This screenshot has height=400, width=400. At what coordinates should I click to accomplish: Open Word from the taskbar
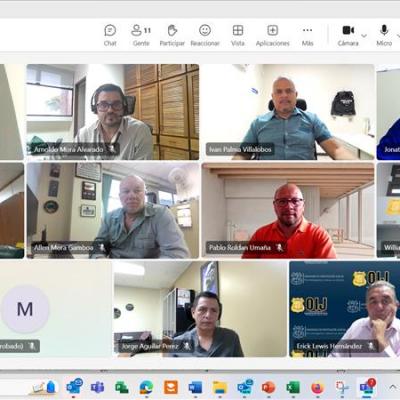(195, 387)
